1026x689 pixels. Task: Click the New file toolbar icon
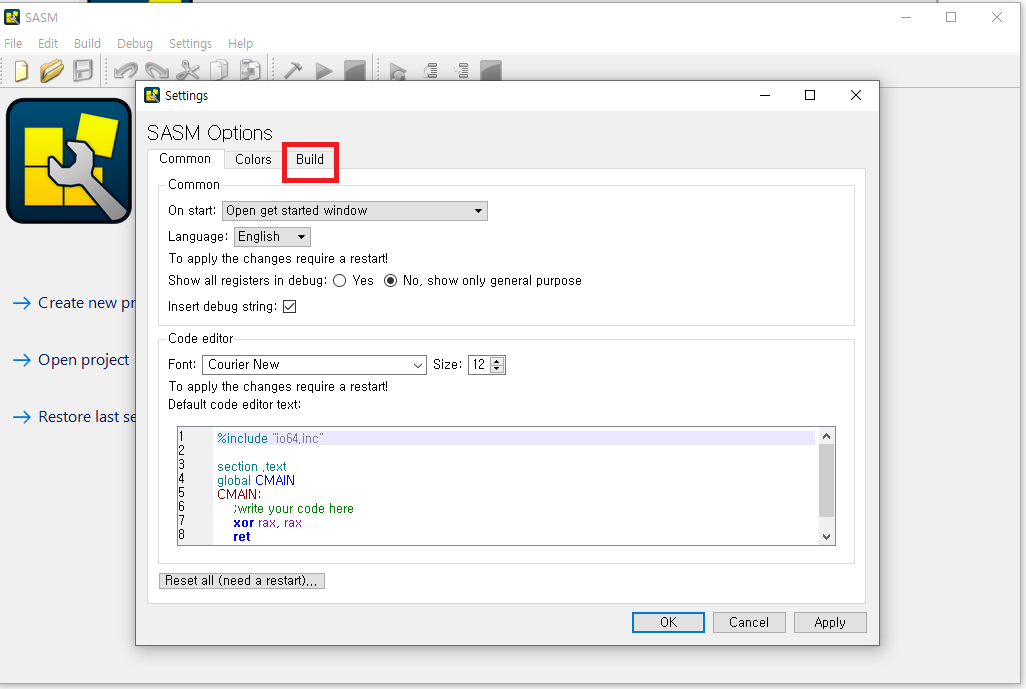[x=21, y=71]
